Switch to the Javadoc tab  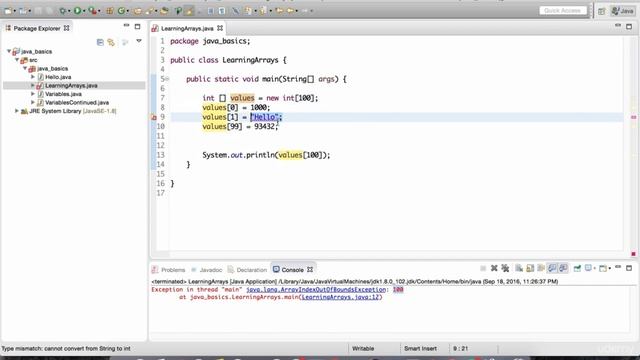click(x=207, y=270)
